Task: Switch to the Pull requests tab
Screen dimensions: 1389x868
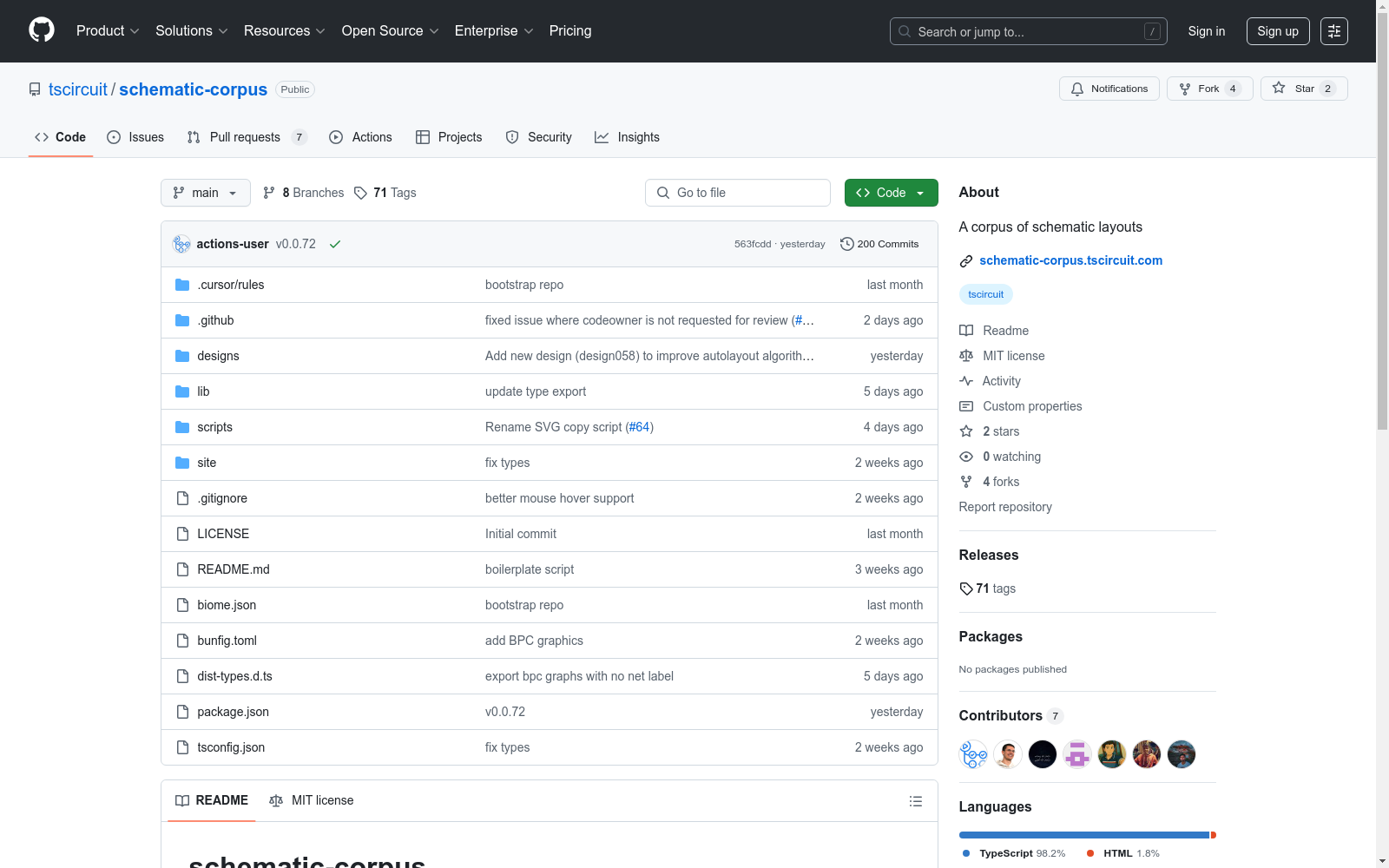Action: tap(247, 137)
